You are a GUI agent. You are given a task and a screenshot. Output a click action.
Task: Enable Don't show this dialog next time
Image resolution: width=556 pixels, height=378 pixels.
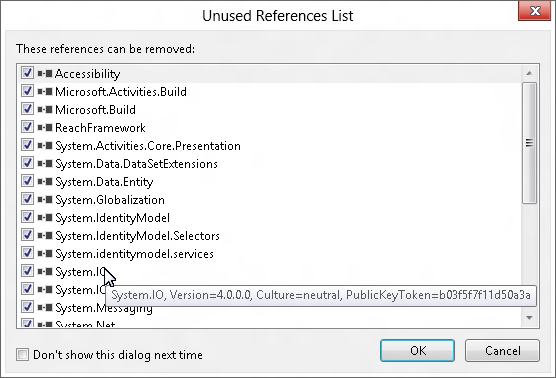[22, 354]
